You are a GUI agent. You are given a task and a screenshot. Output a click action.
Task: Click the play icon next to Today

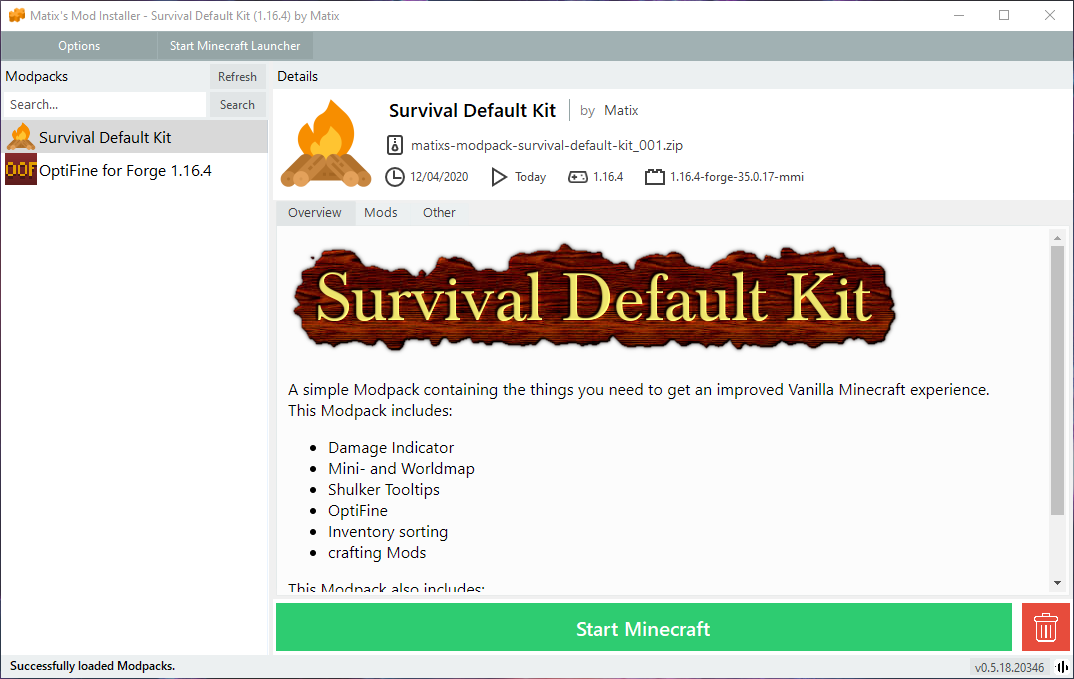(x=497, y=176)
